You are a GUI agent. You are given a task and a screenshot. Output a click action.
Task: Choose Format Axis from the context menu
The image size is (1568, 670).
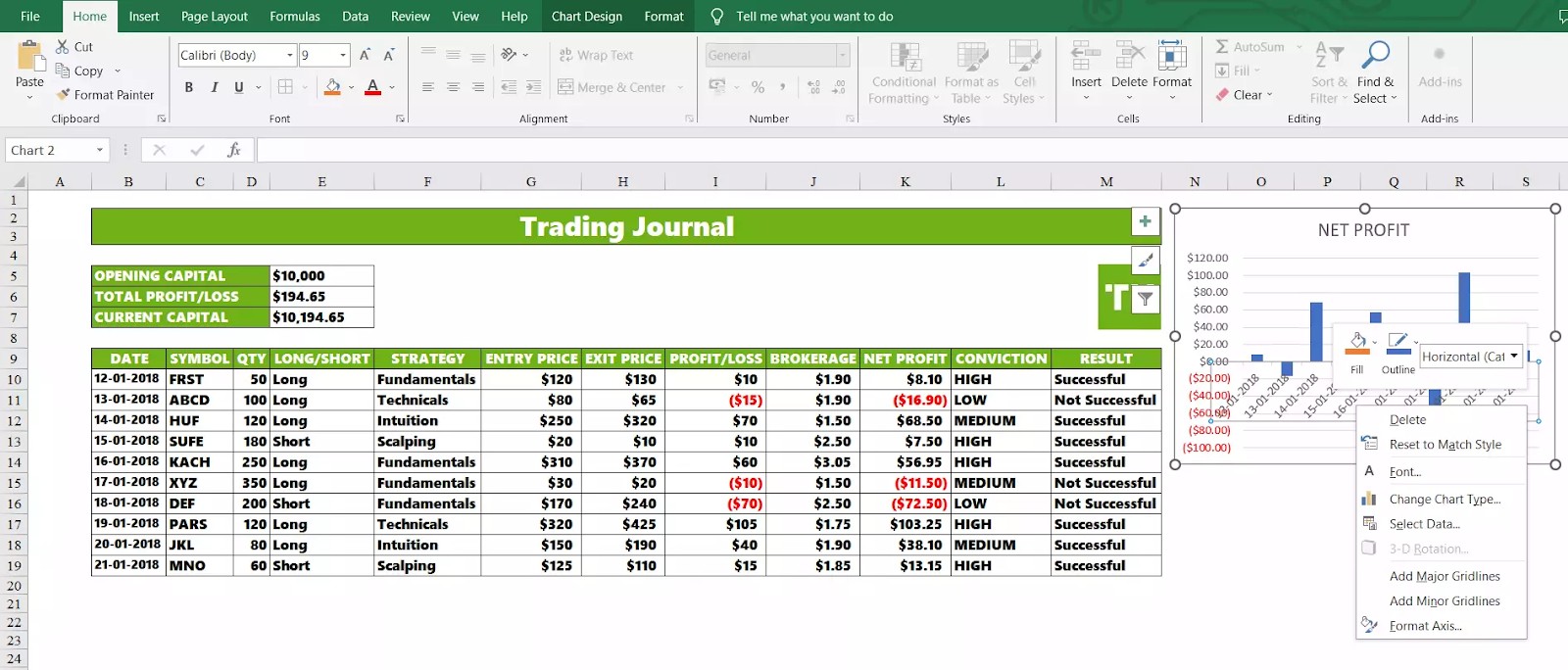click(1442, 626)
